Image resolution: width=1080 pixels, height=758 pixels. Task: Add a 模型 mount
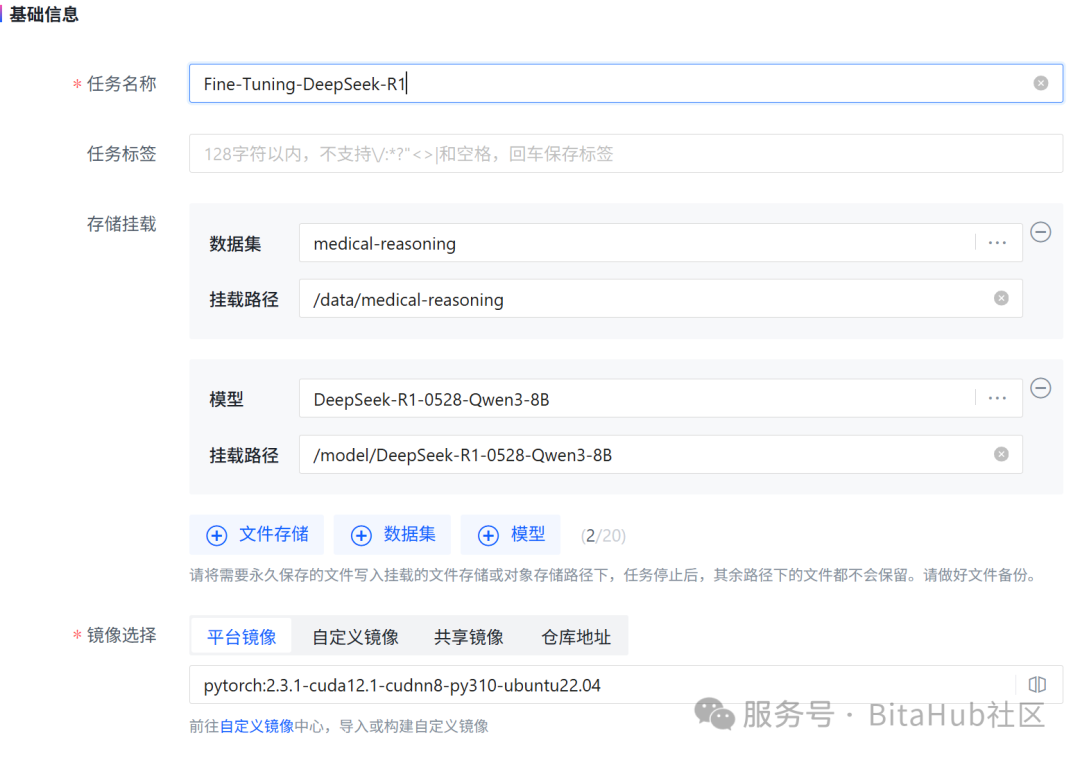tap(511, 535)
